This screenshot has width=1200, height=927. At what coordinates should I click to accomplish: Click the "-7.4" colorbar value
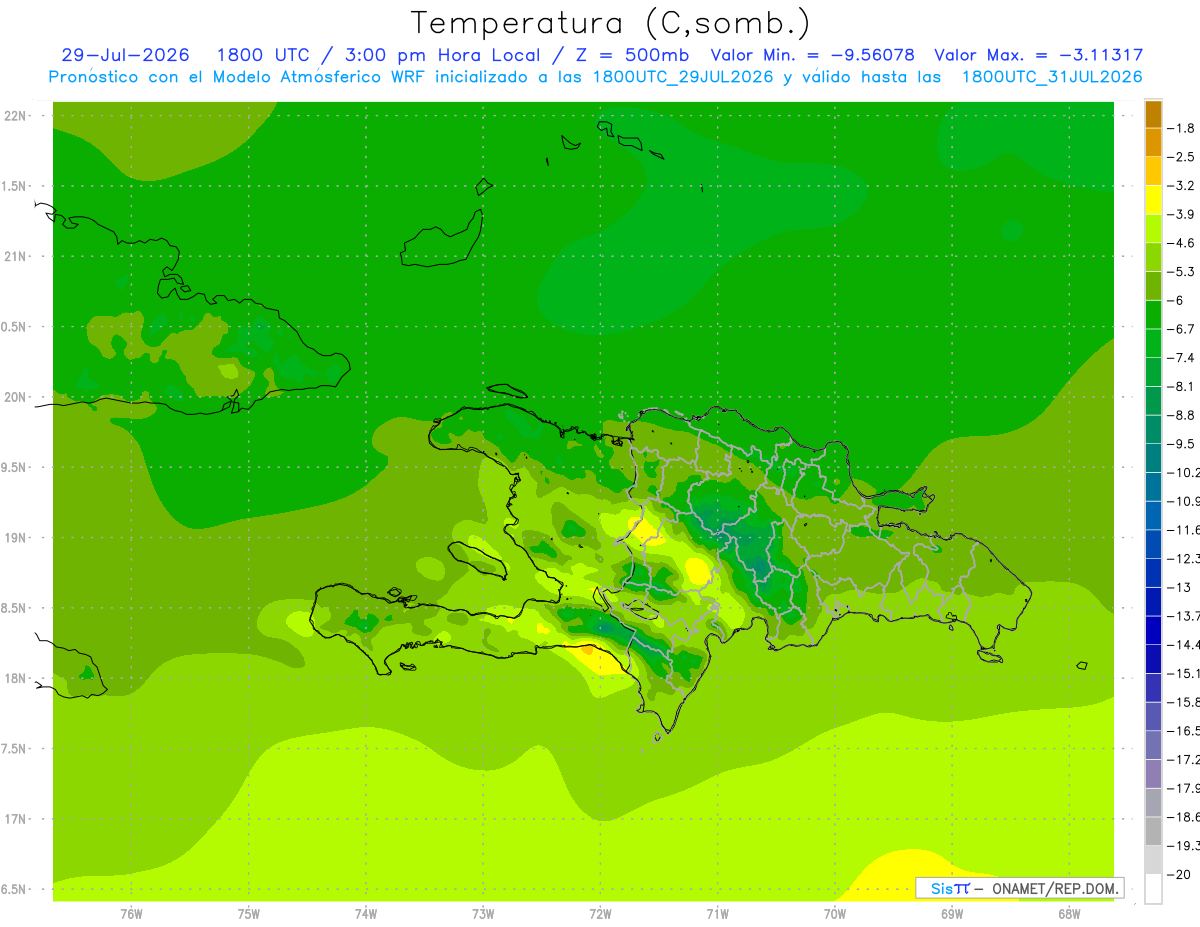pos(1182,357)
